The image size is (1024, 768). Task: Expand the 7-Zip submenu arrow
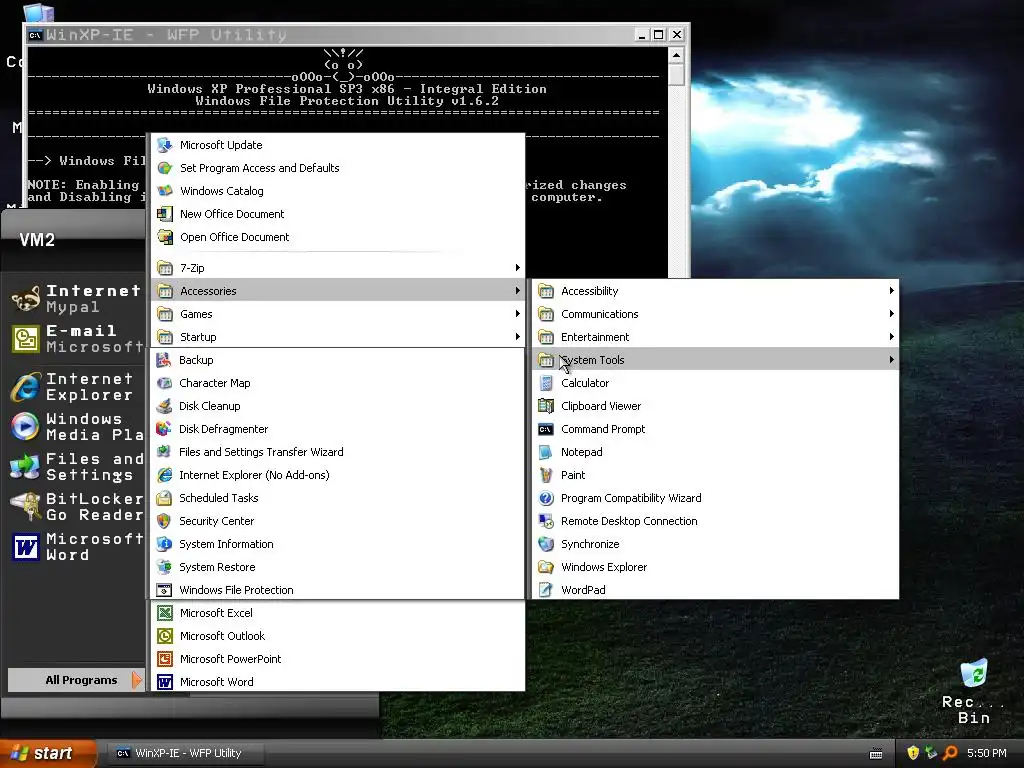pyautogui.click(x=517, y=268)
